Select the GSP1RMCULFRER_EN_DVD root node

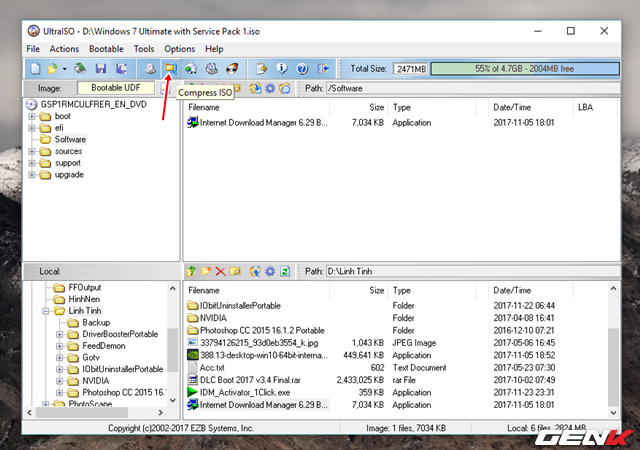click(x=93, y=105)
